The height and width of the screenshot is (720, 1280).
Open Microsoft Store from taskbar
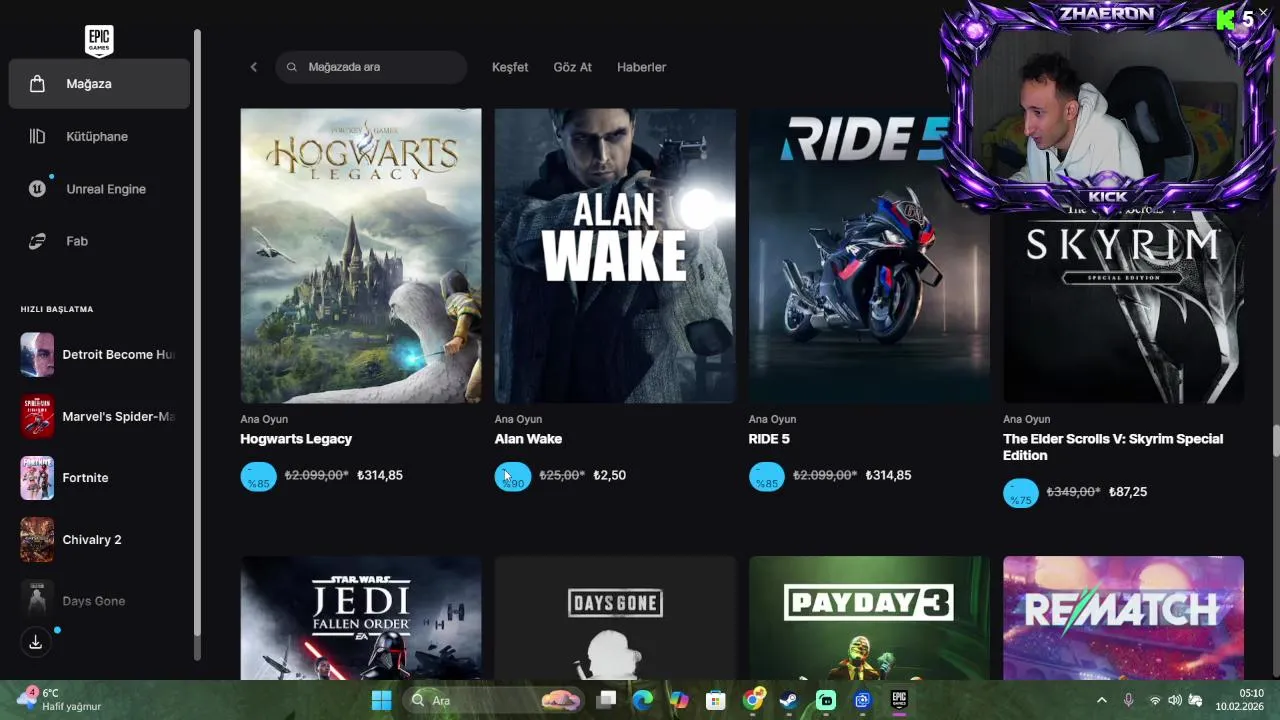click(x=715, y=700)
